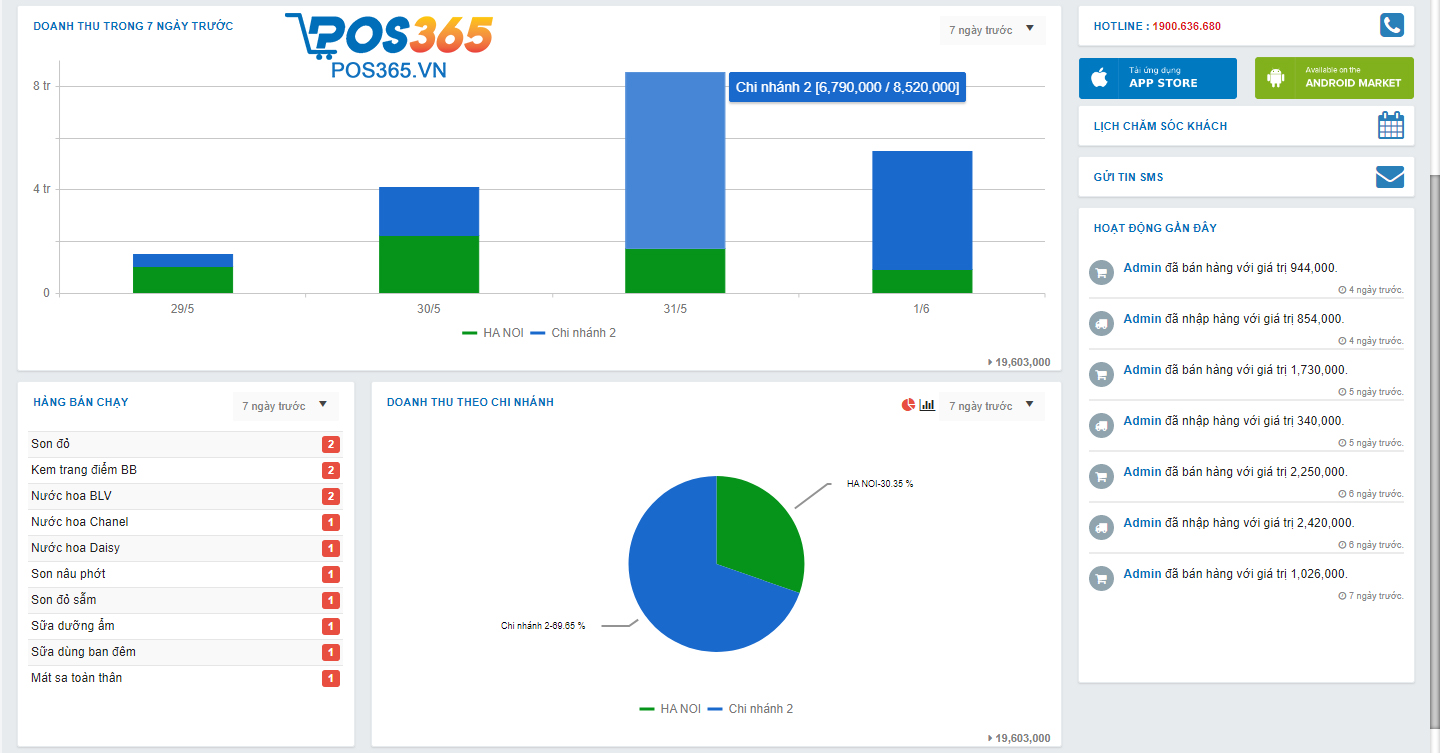Image resolution: width=1440 pixels, height=753 pixels.
Task: Toggle Chi nhánh 2 in pie chart legend
Action: 750,708
